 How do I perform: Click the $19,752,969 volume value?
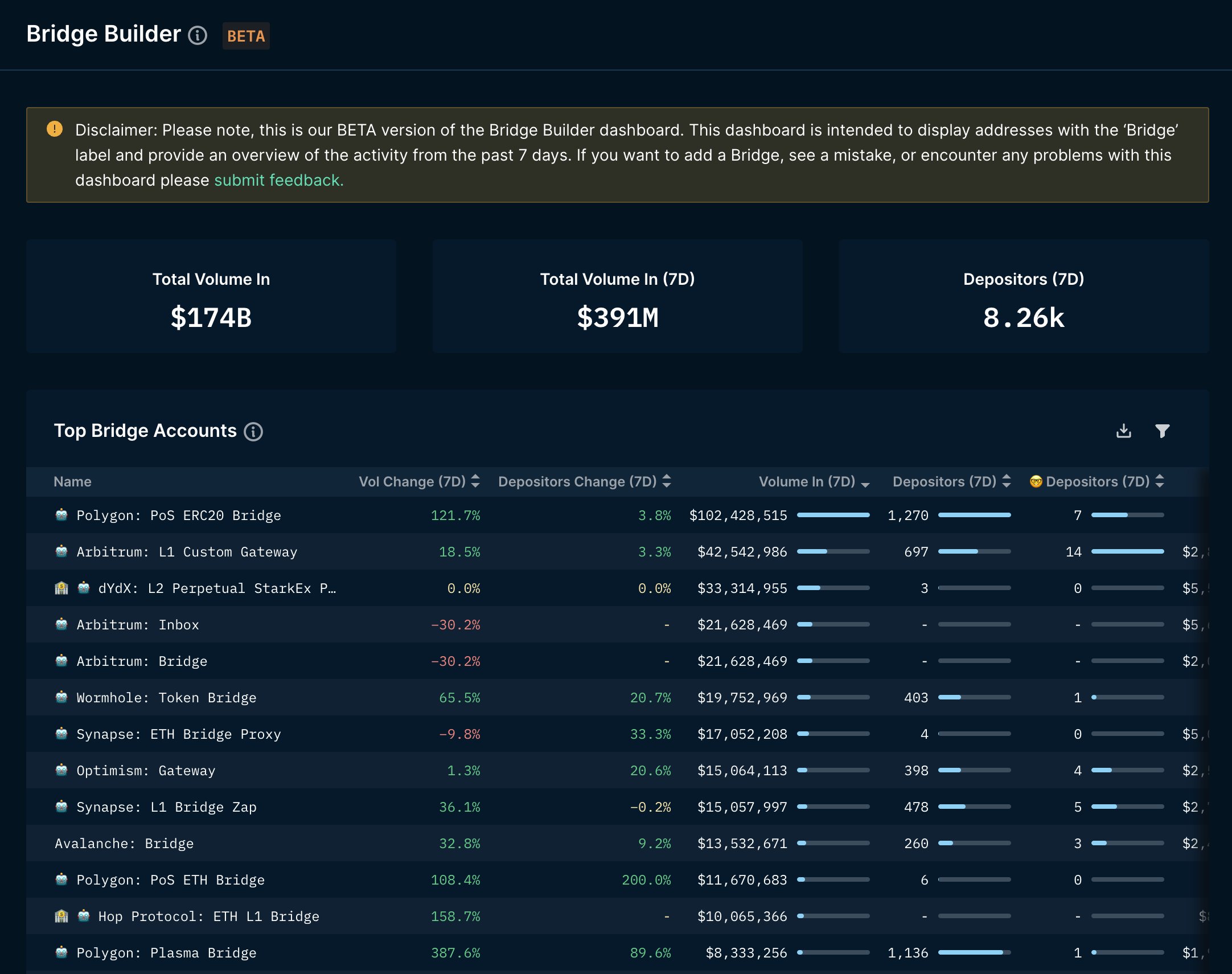742,698
